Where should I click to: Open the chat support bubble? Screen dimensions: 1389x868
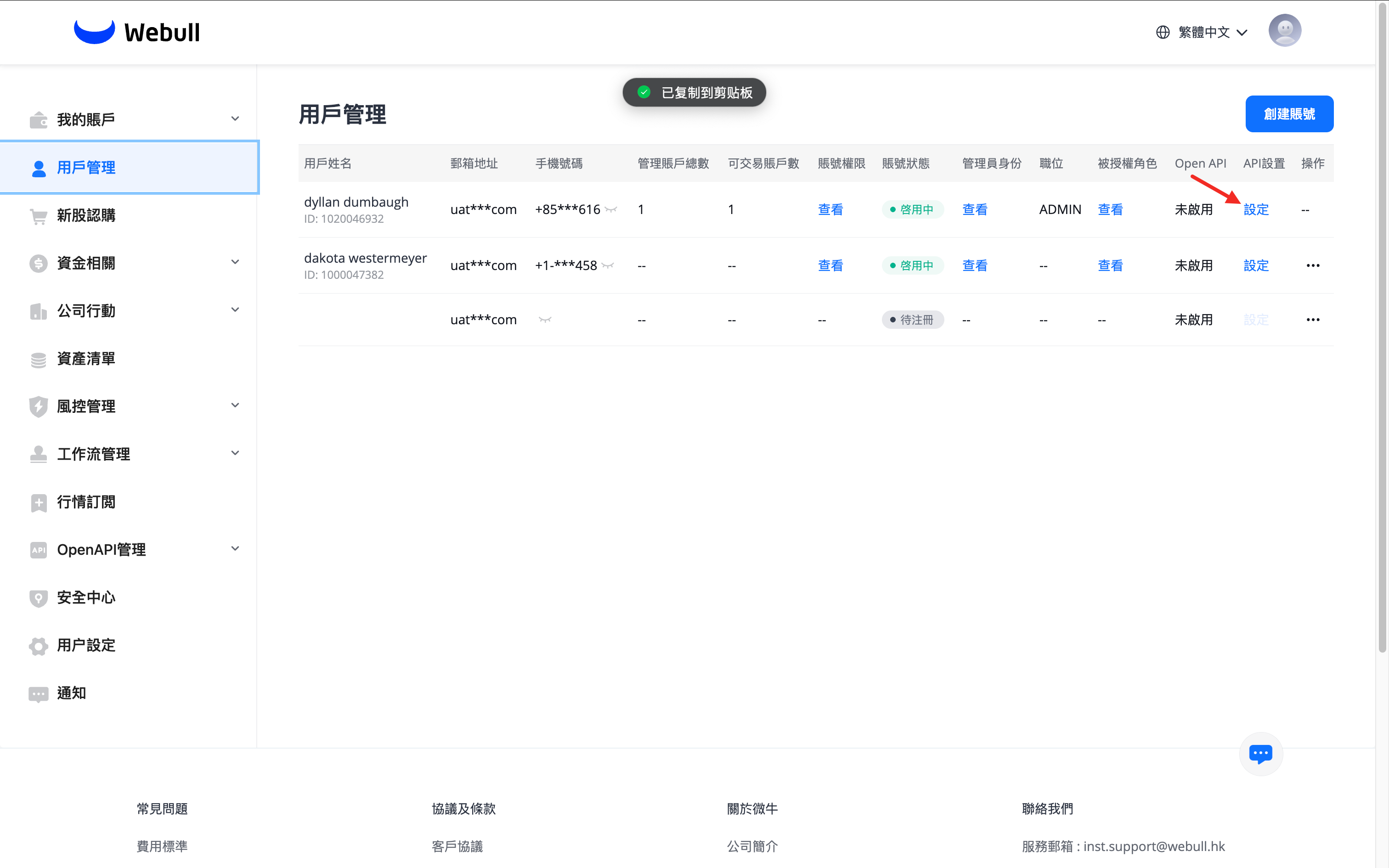pyautogui.click(x=1260, y=753)
